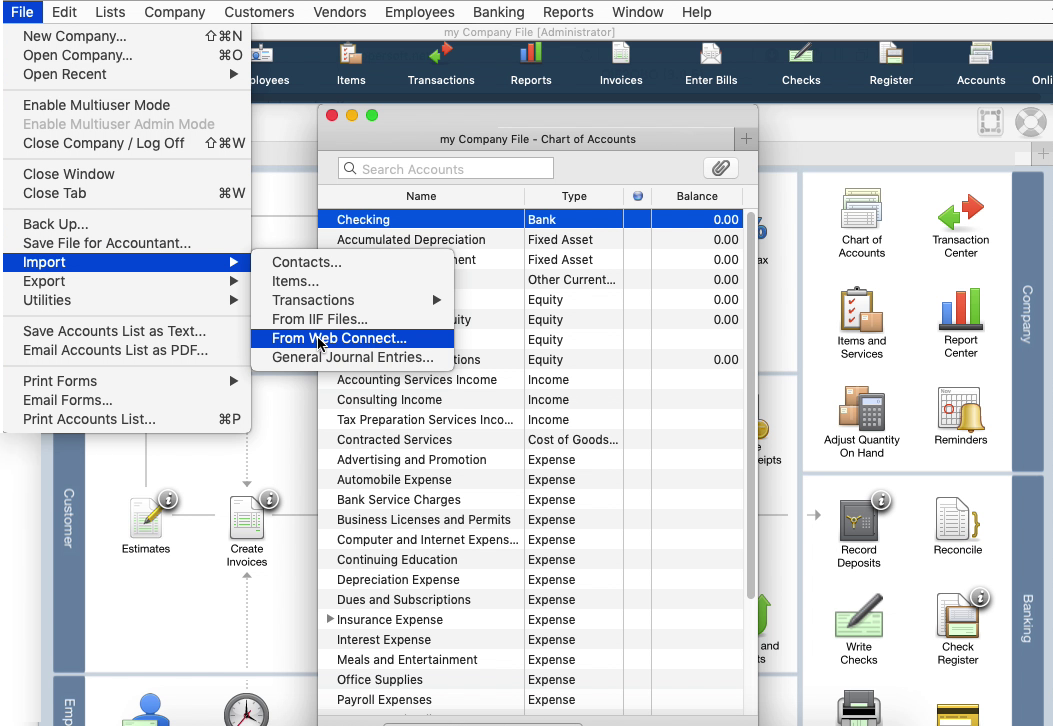Click the fit-window square icon
The width and height of the screenshot is (1053, 726).
tap(991, 122)
